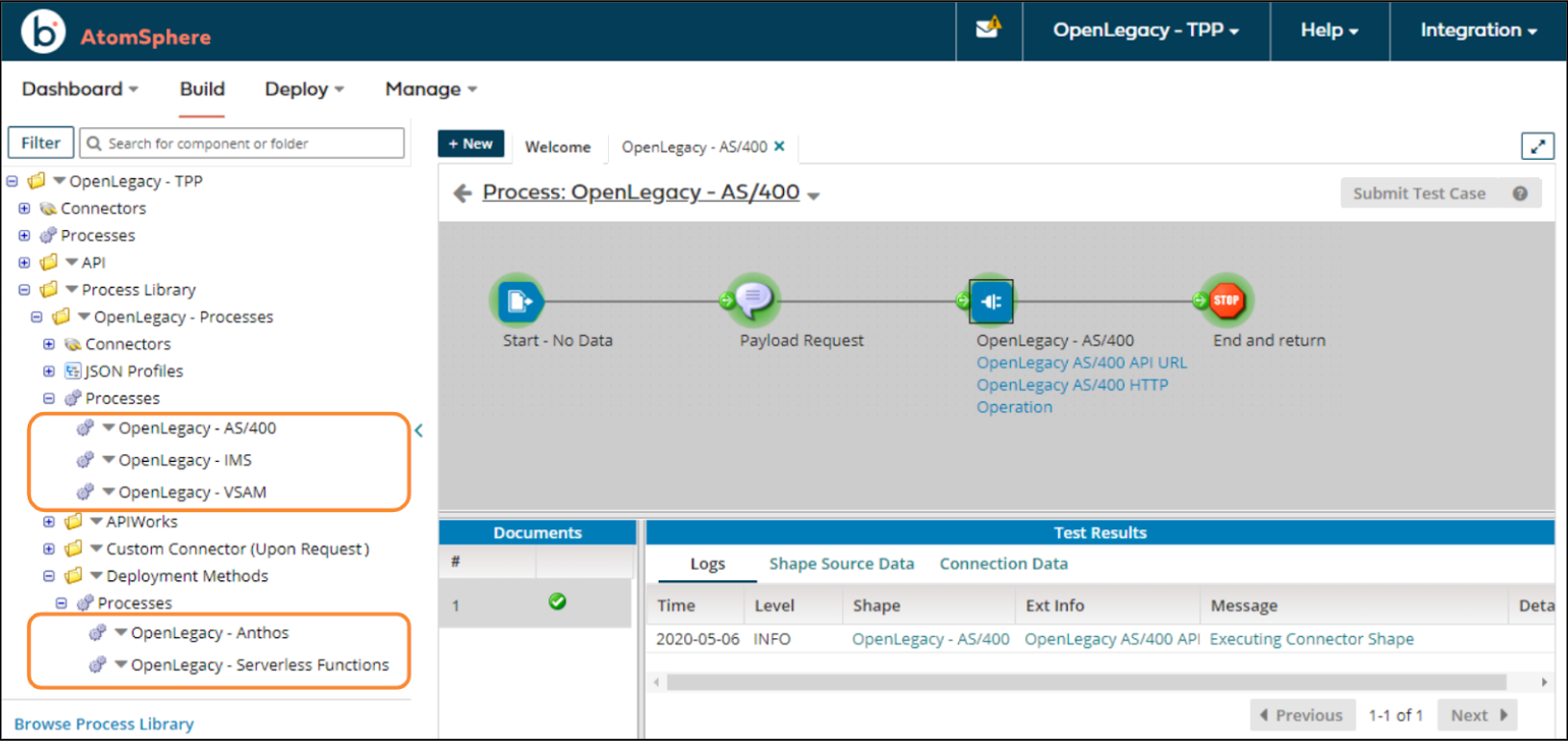Open the Browse Process Library link
1568x741 pixels.
pyautogui.click(x=104, y=724)
